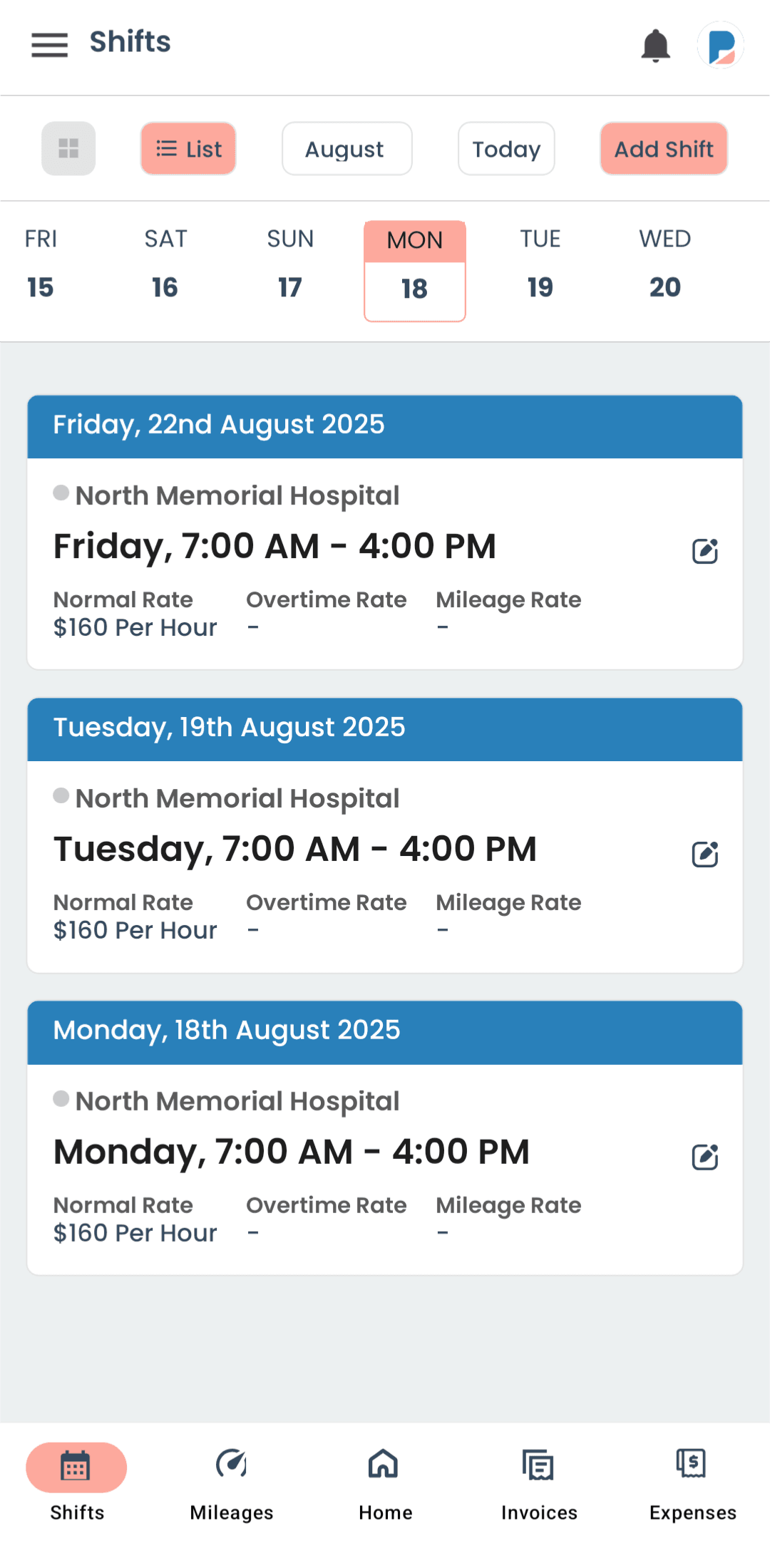Screen dimensions: 770x1568
Task: Select Tuesday 19 in the date strip
Action: coord(540,264)
